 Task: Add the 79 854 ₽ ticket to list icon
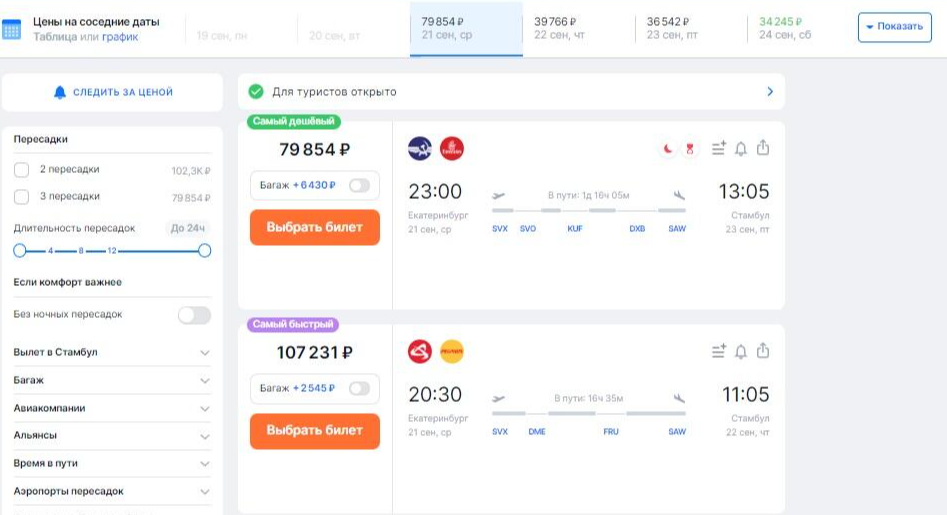tap(718, 149)
